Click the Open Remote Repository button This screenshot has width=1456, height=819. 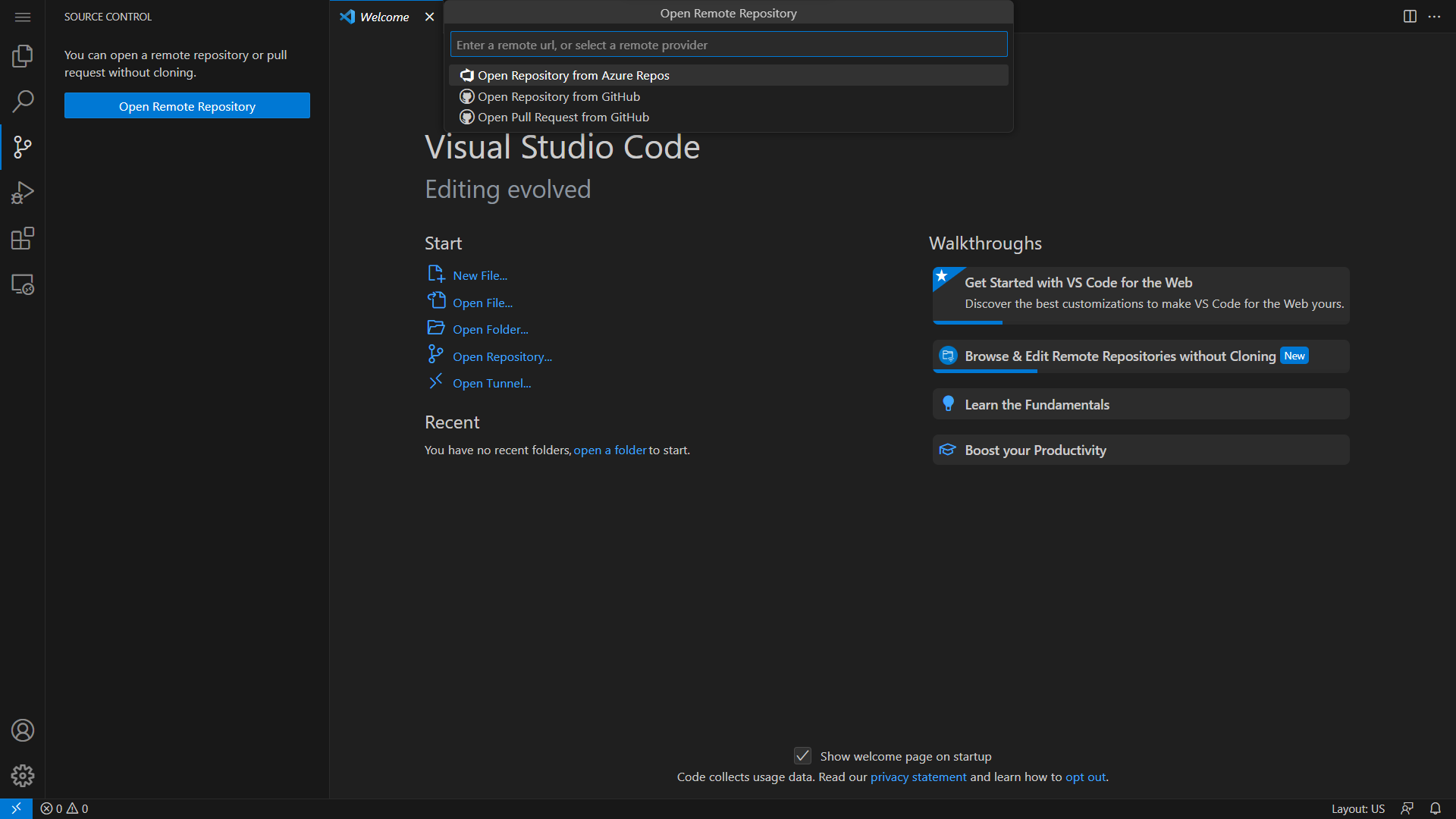(x=187, y=105)
